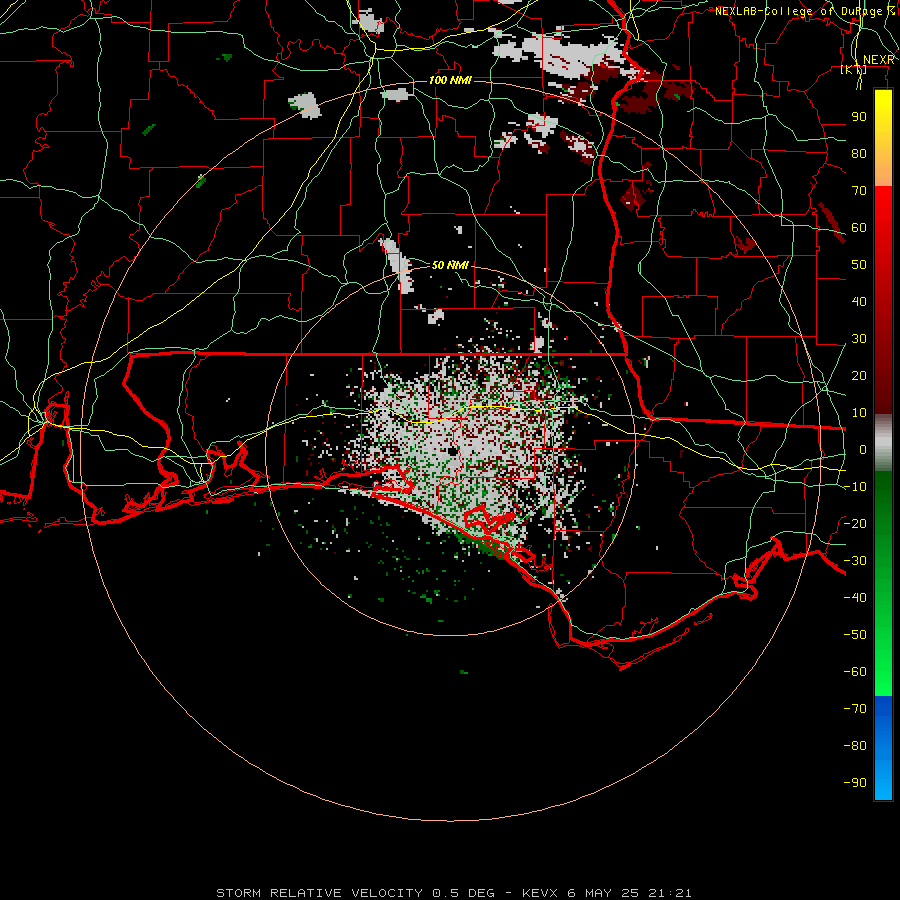Click the Storm Relative Velocity caption text

[453, 893]
